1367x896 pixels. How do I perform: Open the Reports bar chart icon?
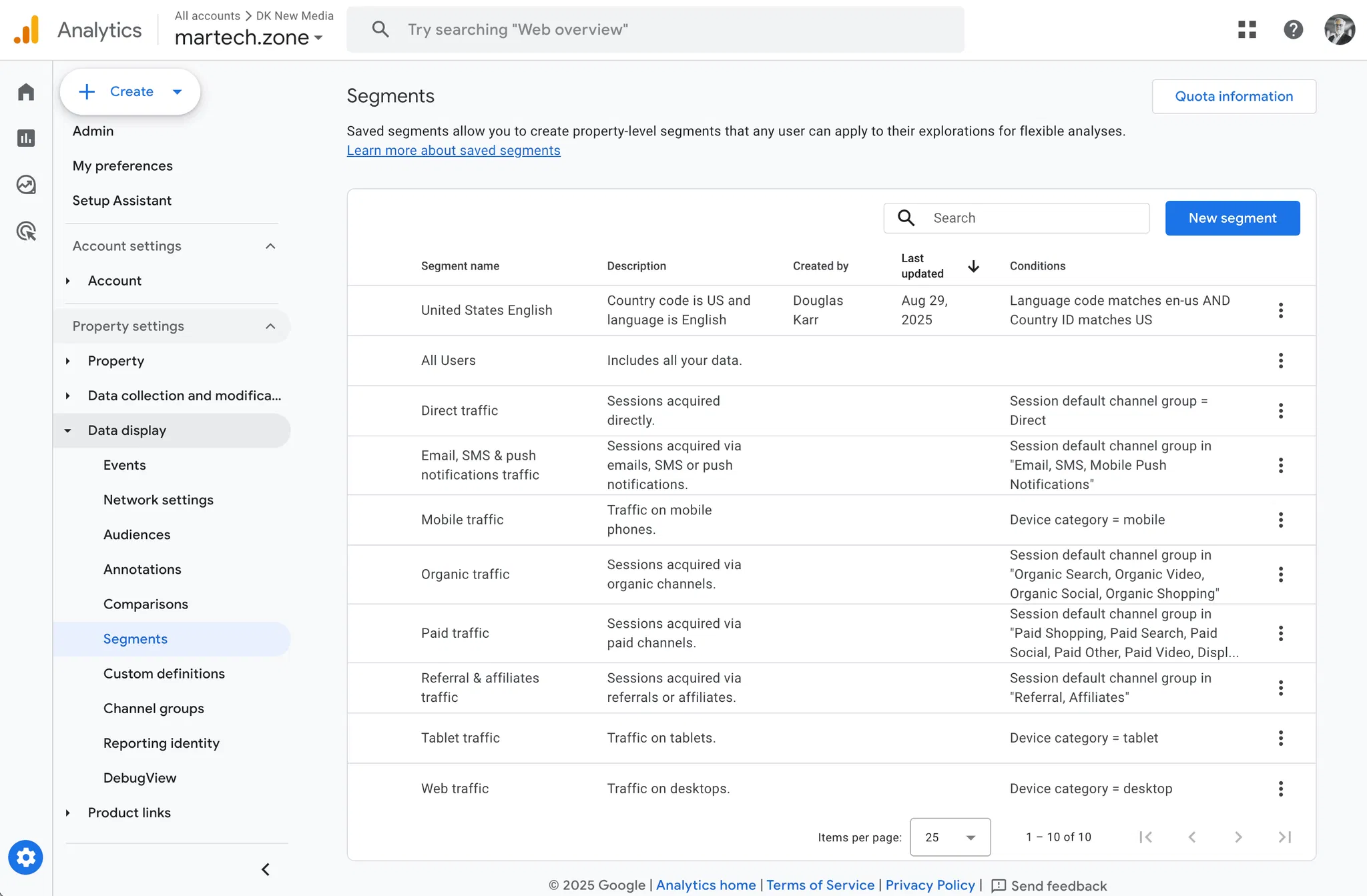pyautogui.click(x=26, y=138)
